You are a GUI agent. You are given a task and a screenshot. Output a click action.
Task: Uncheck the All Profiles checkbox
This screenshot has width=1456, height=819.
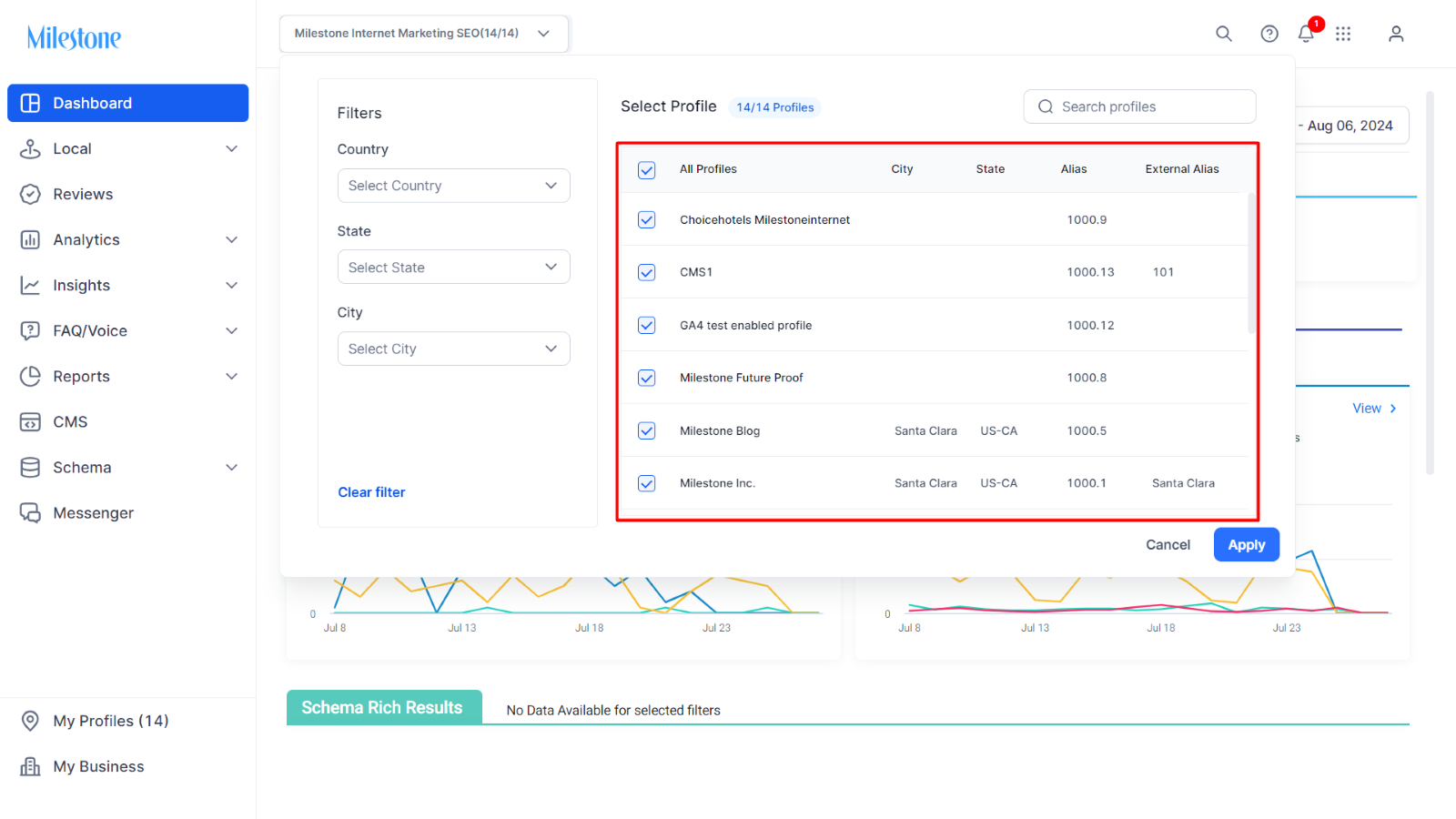[x=647, y=170]
